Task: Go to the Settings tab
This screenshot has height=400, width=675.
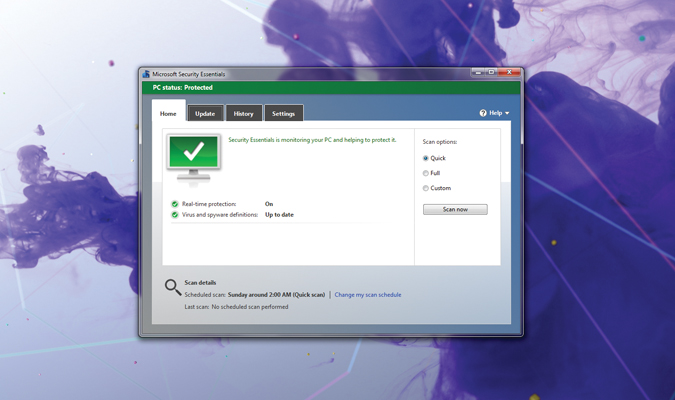Action: [283, 114]
